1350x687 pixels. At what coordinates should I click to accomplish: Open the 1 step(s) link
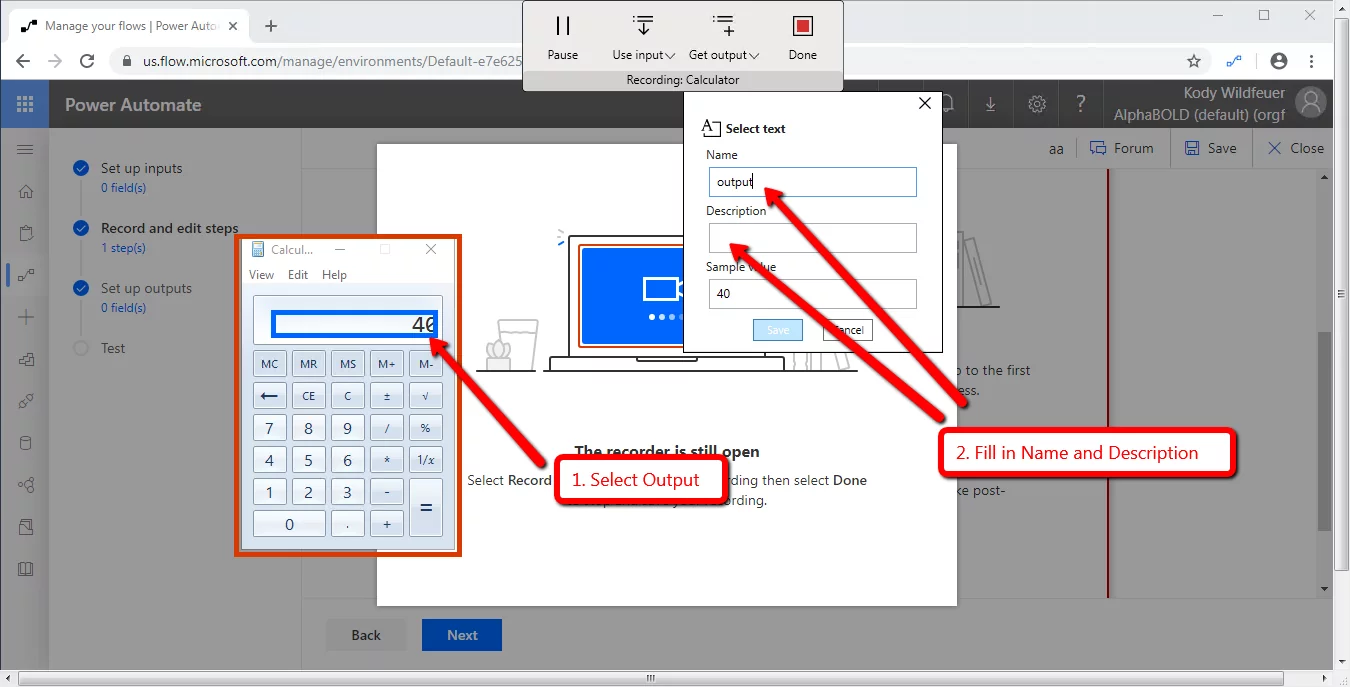click(x=123, y=248)
